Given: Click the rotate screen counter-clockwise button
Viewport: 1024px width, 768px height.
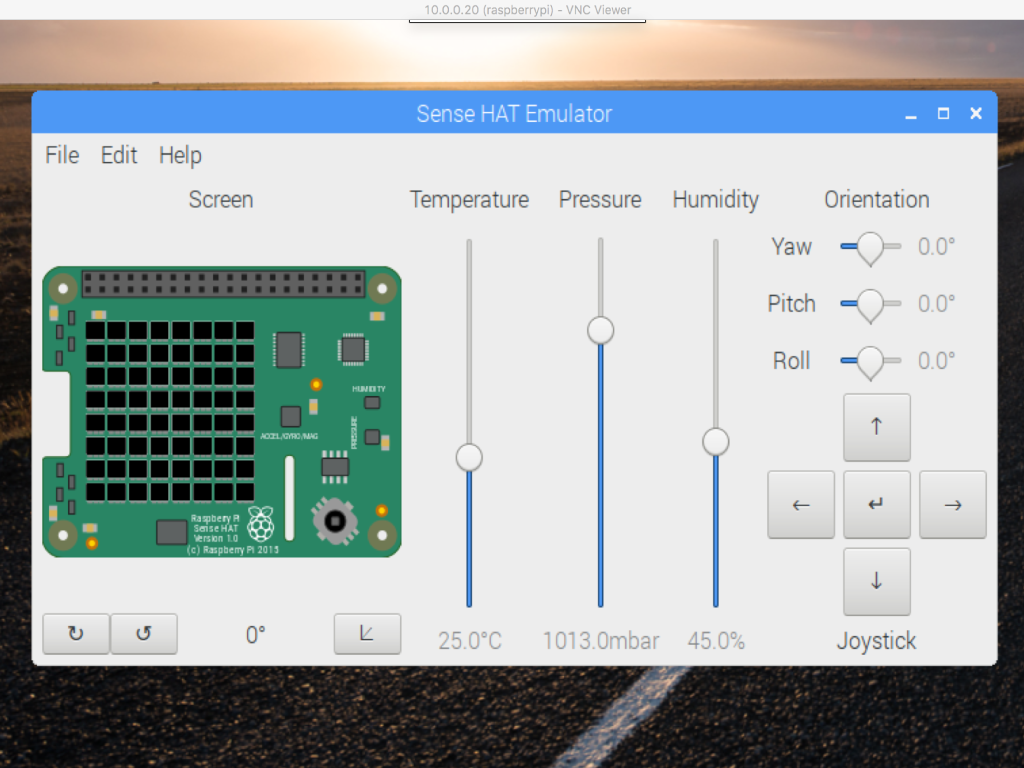Looking at the screenshot, I should 144,633.
